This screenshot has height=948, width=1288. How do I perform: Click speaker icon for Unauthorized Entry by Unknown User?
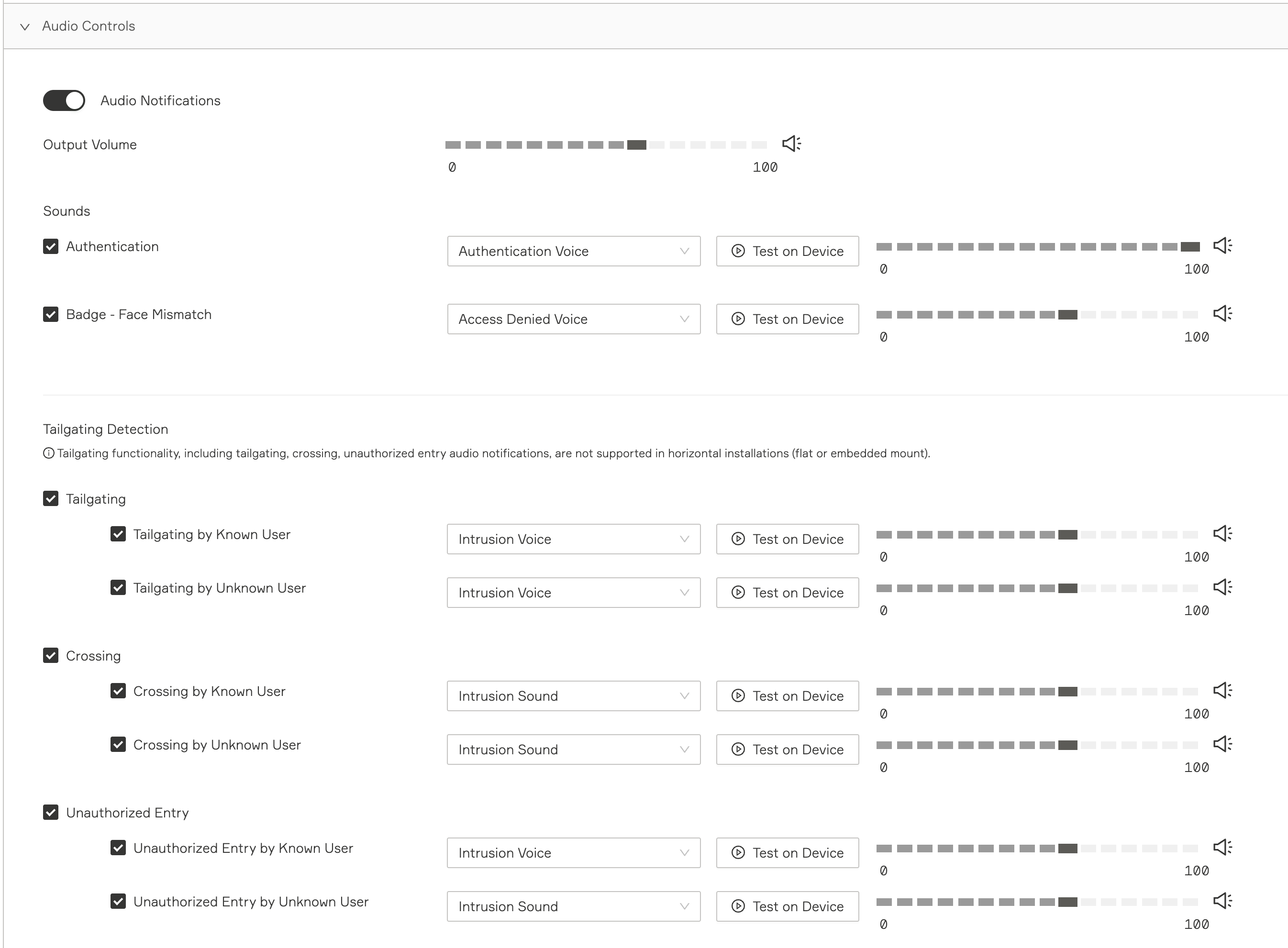tap(1222, 901)
